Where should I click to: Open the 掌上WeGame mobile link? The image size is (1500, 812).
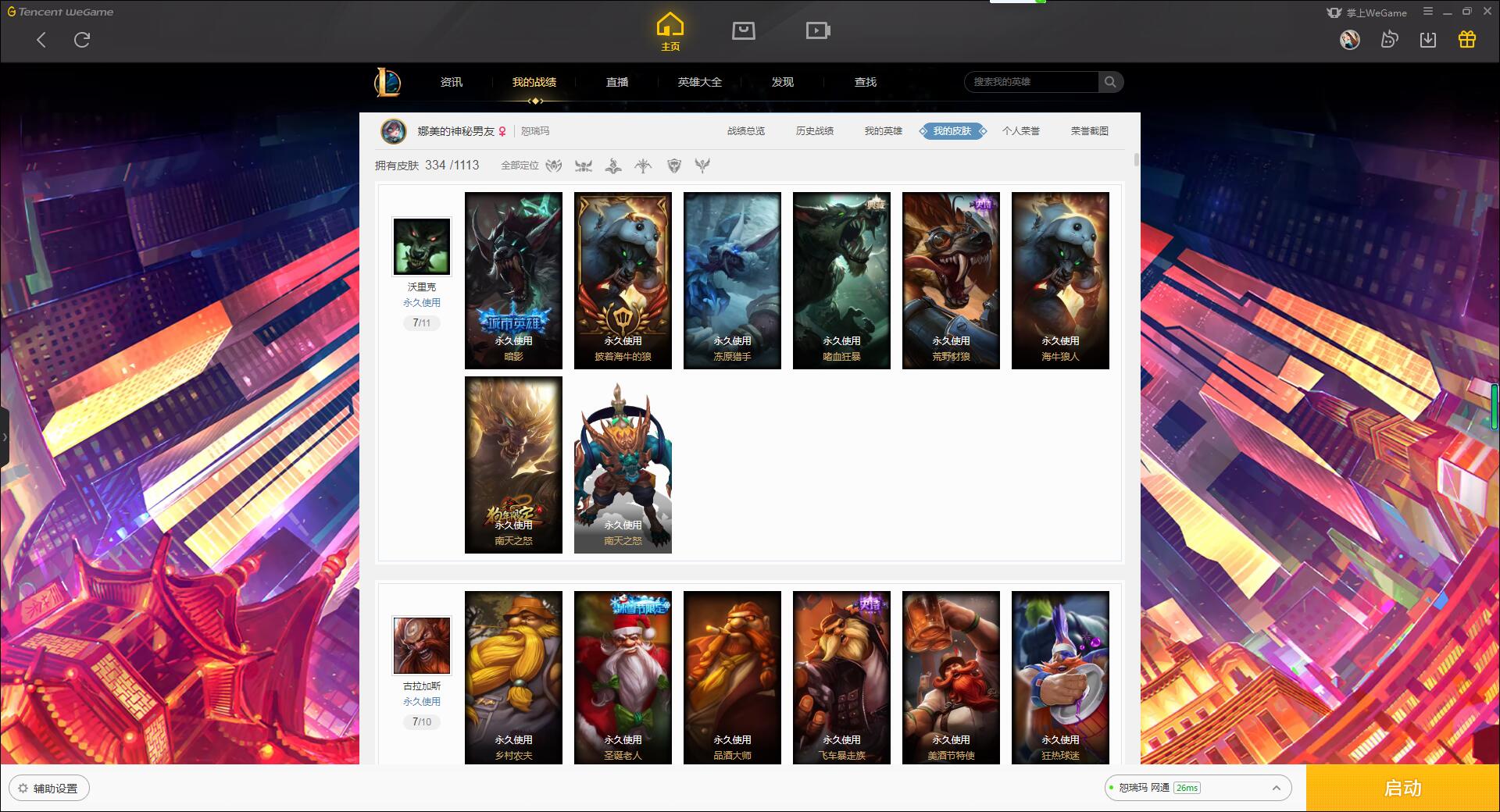(x=1367, y=12)
